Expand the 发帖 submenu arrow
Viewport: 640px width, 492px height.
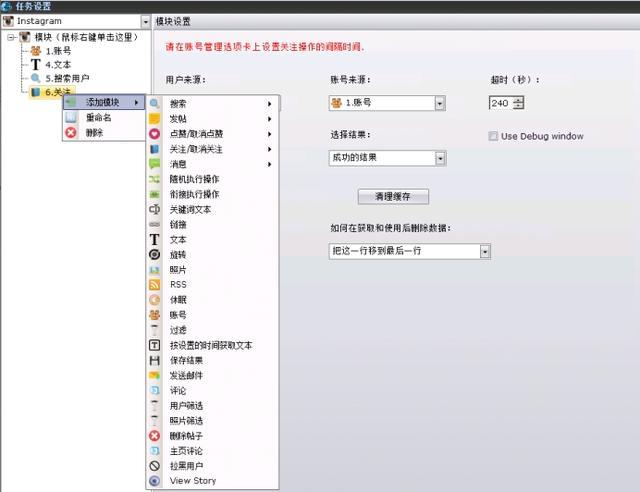click(269, 119)
